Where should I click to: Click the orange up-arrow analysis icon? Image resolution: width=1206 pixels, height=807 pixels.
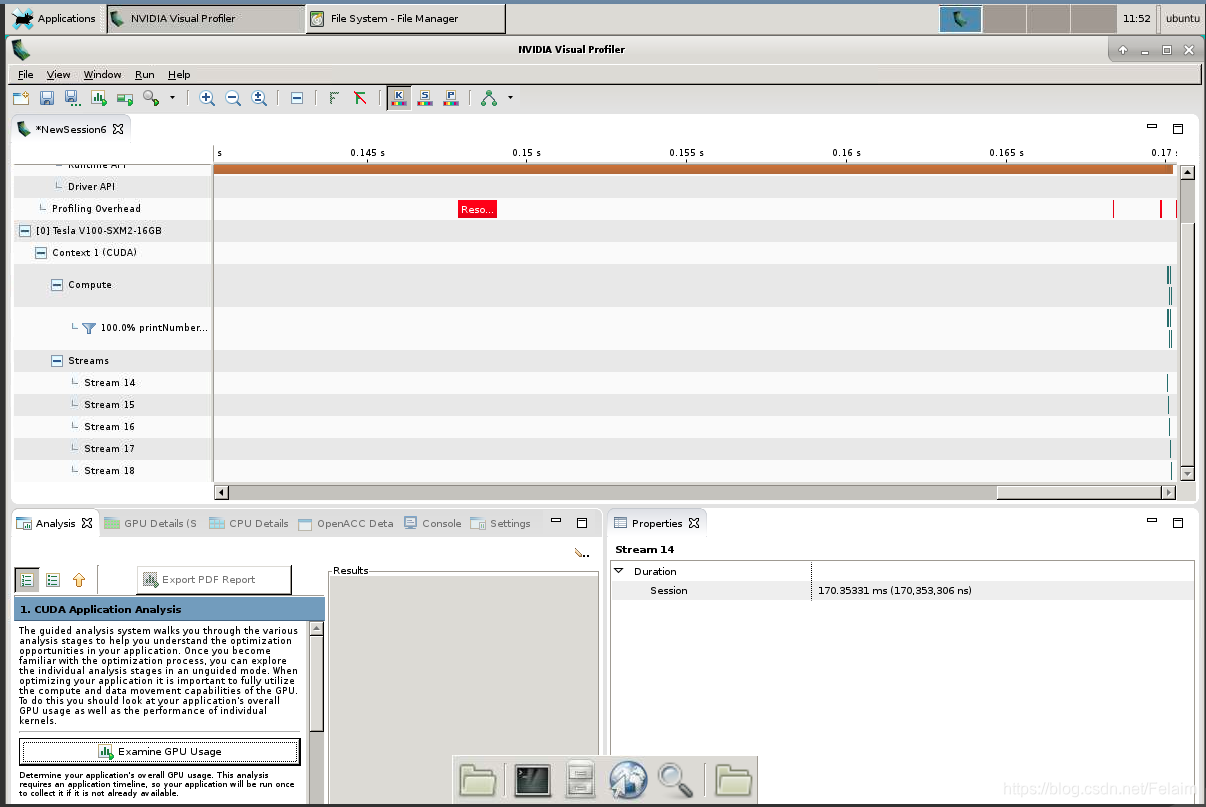point(79,580)
